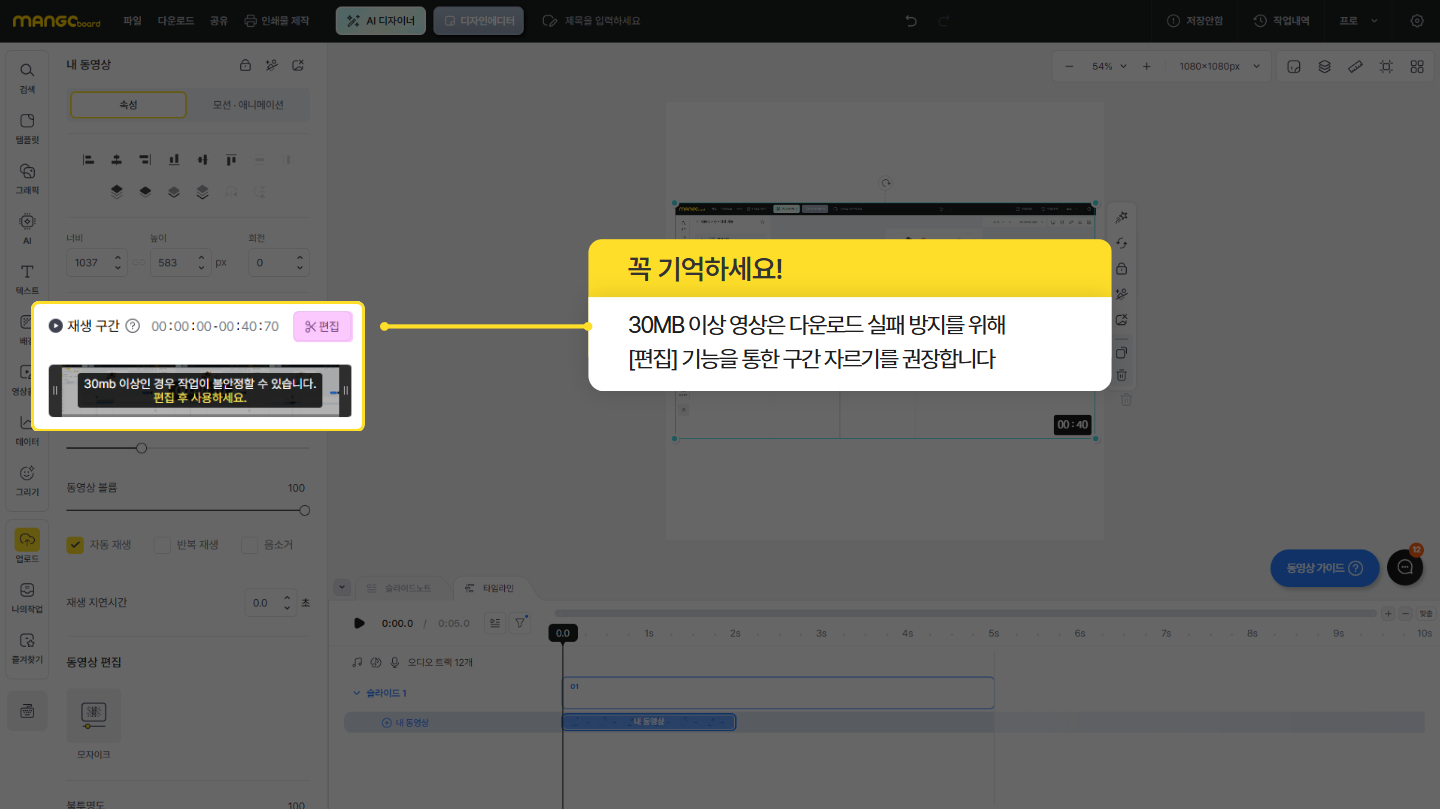Click the undo arrow in top bar
The width and height of the screenshot is (1440, 809).
pyautogui.click(x=910, y=21)
